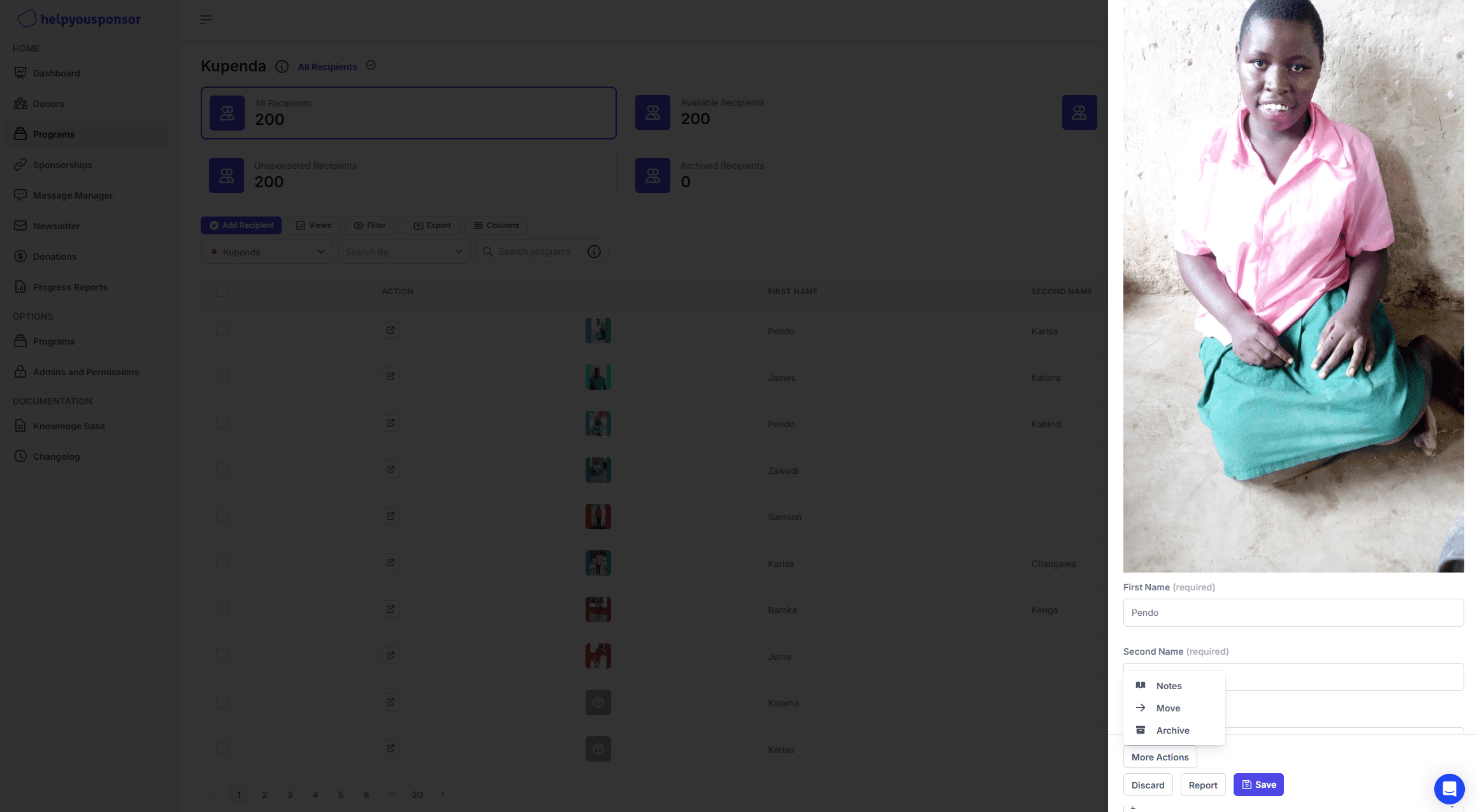Click the Unsponsored Recipients card icon
The image size is (1477, 812).
coord(226,175)
